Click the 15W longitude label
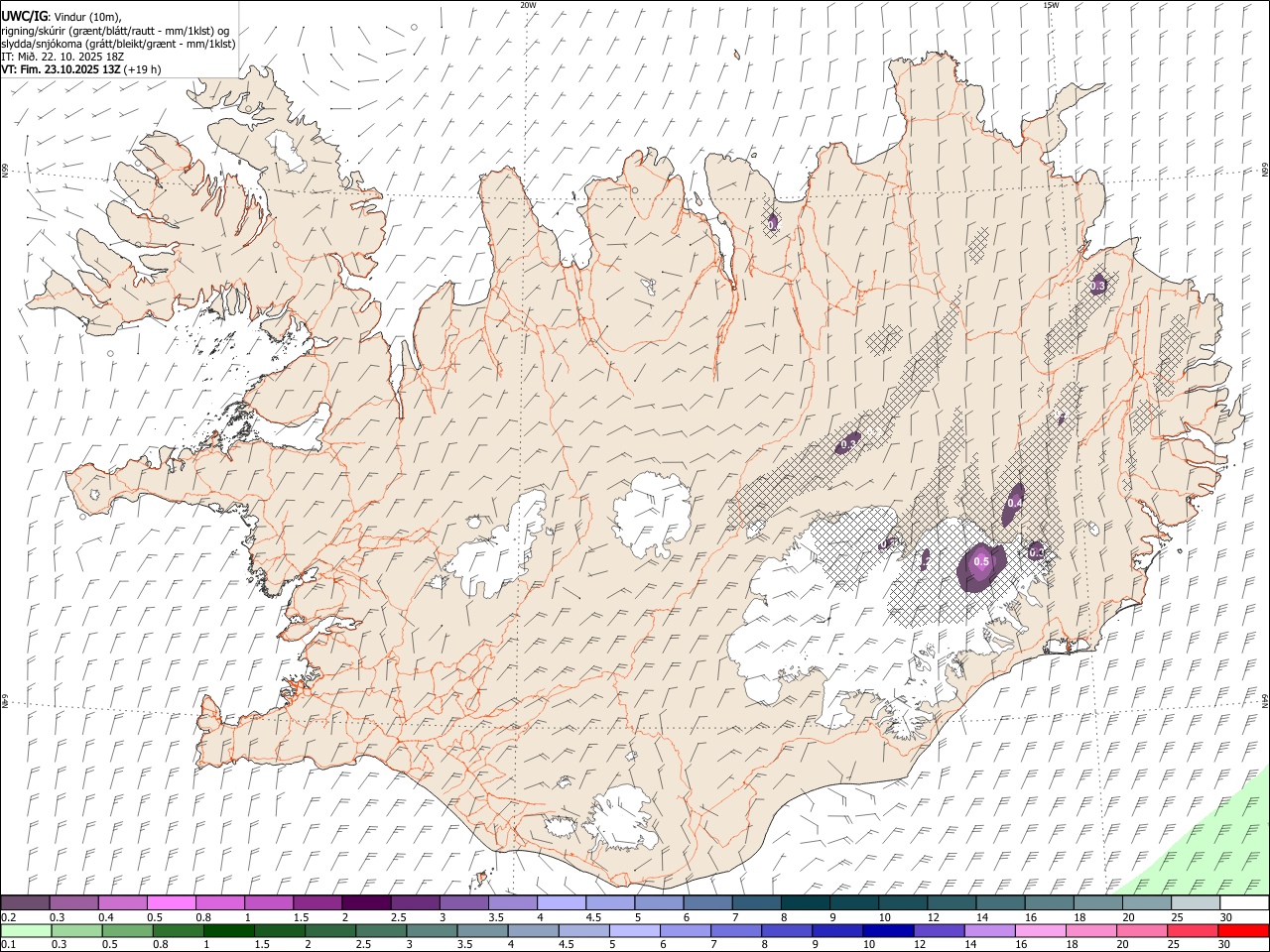This screenshot has width=1270, height=952. [1051, 5]
